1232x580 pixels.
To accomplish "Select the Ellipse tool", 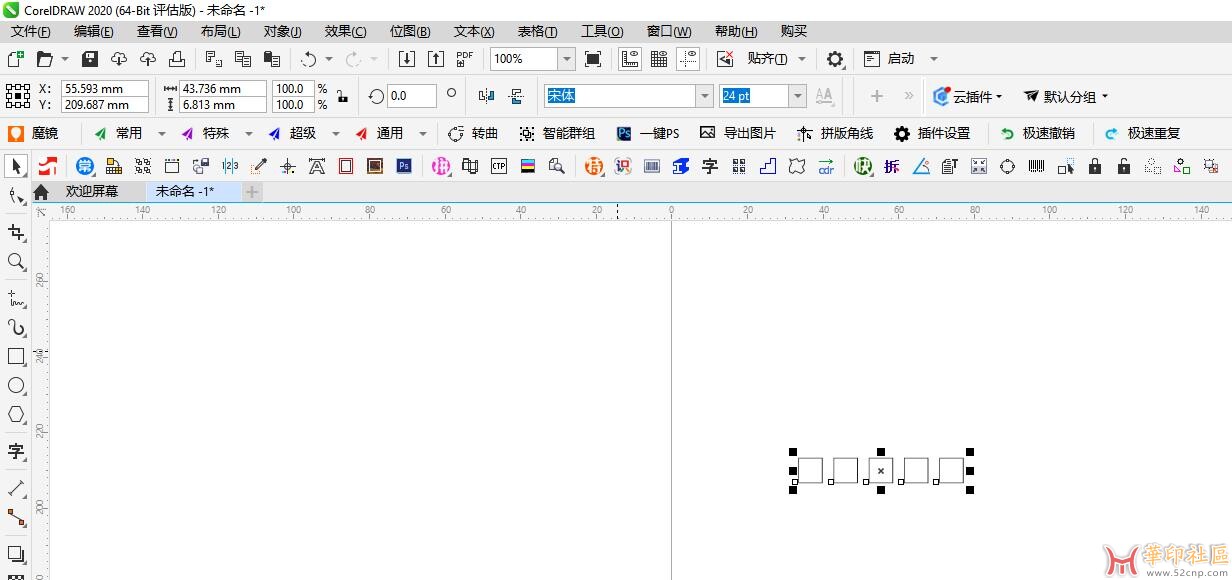I will point(16,385).
